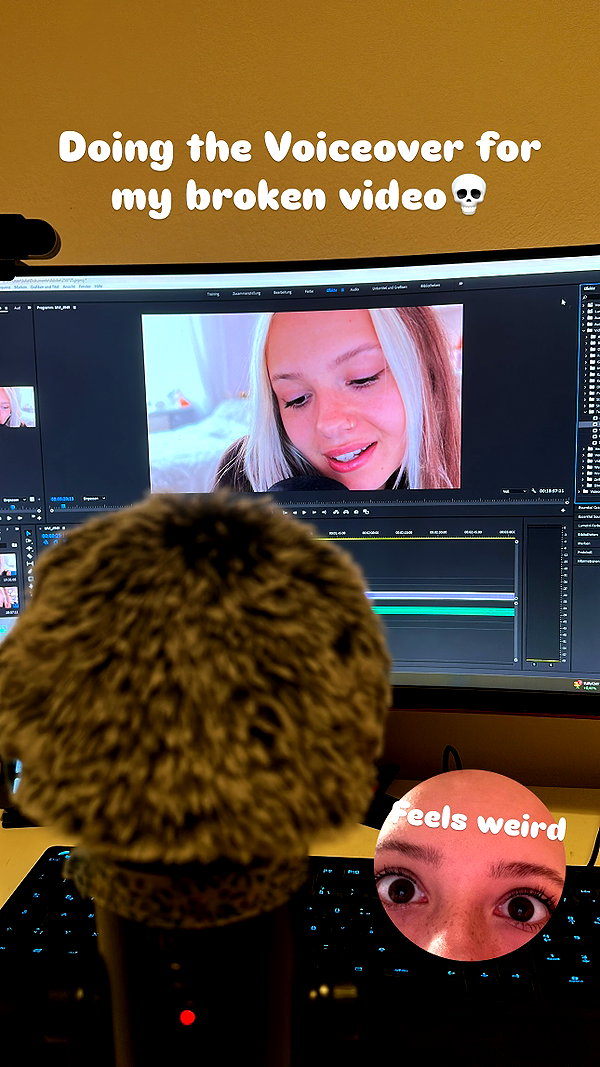600x1067 pixels.
Task: Switch to the Audio workspace
Action: pyautogui.click(x=354, y=290)
